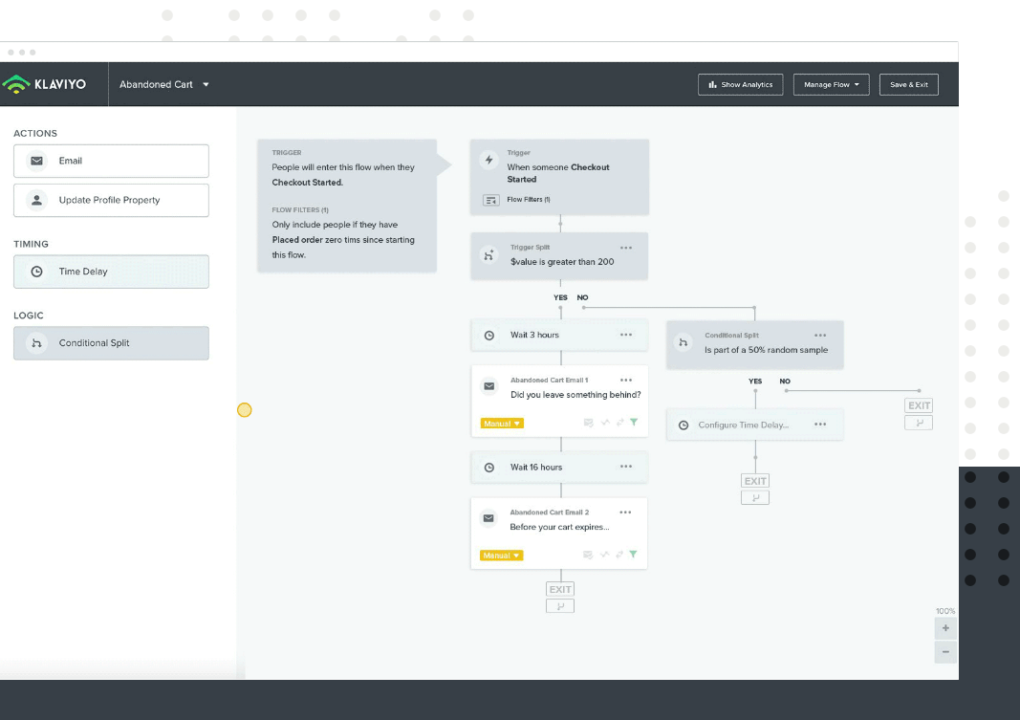Click the Flow Filters icon in trigger card
Image resolution: width=1020 pixels, height=720 pixels.
pos(491,200)
